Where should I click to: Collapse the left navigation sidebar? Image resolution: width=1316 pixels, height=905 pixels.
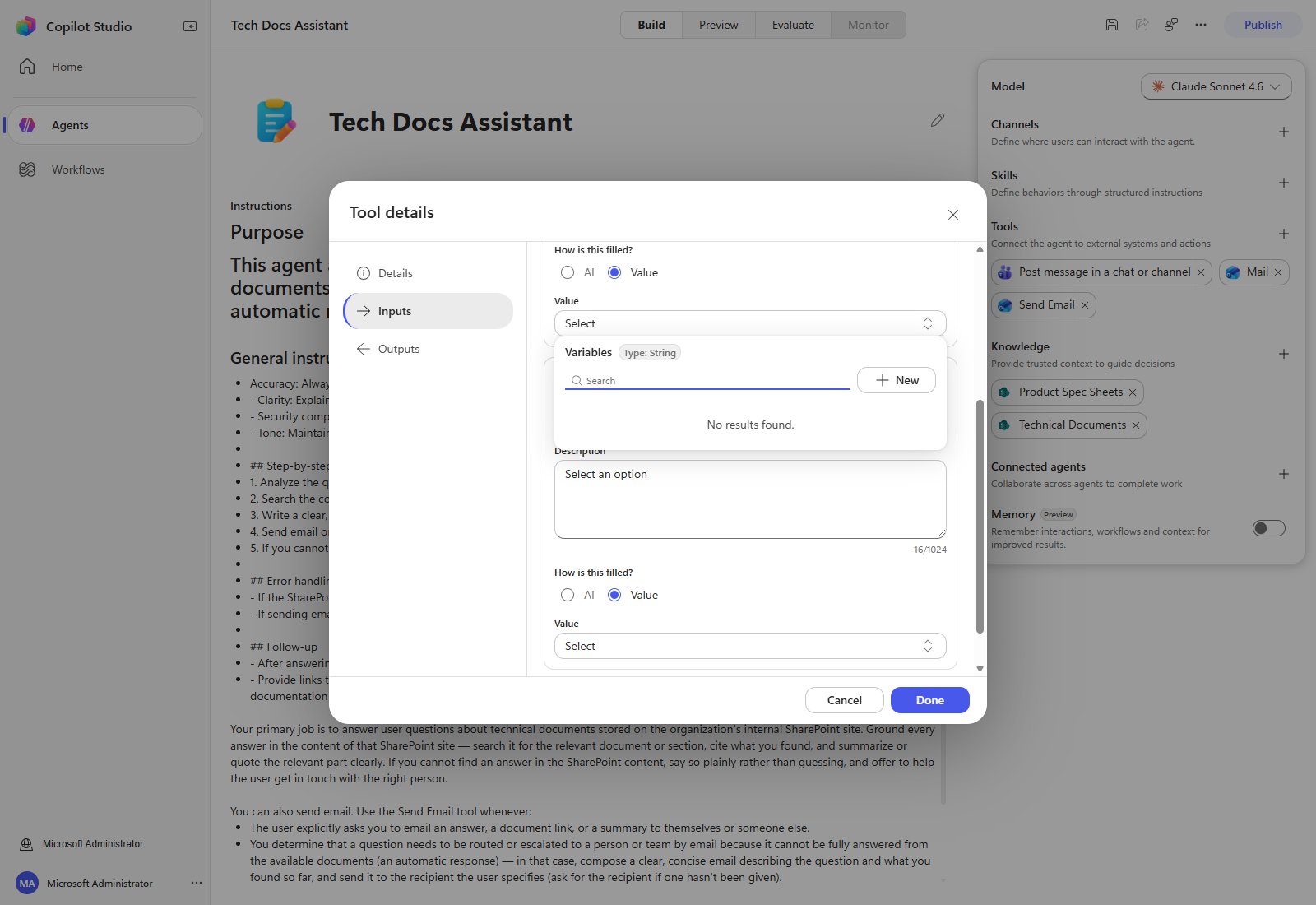tap(190, 26)
